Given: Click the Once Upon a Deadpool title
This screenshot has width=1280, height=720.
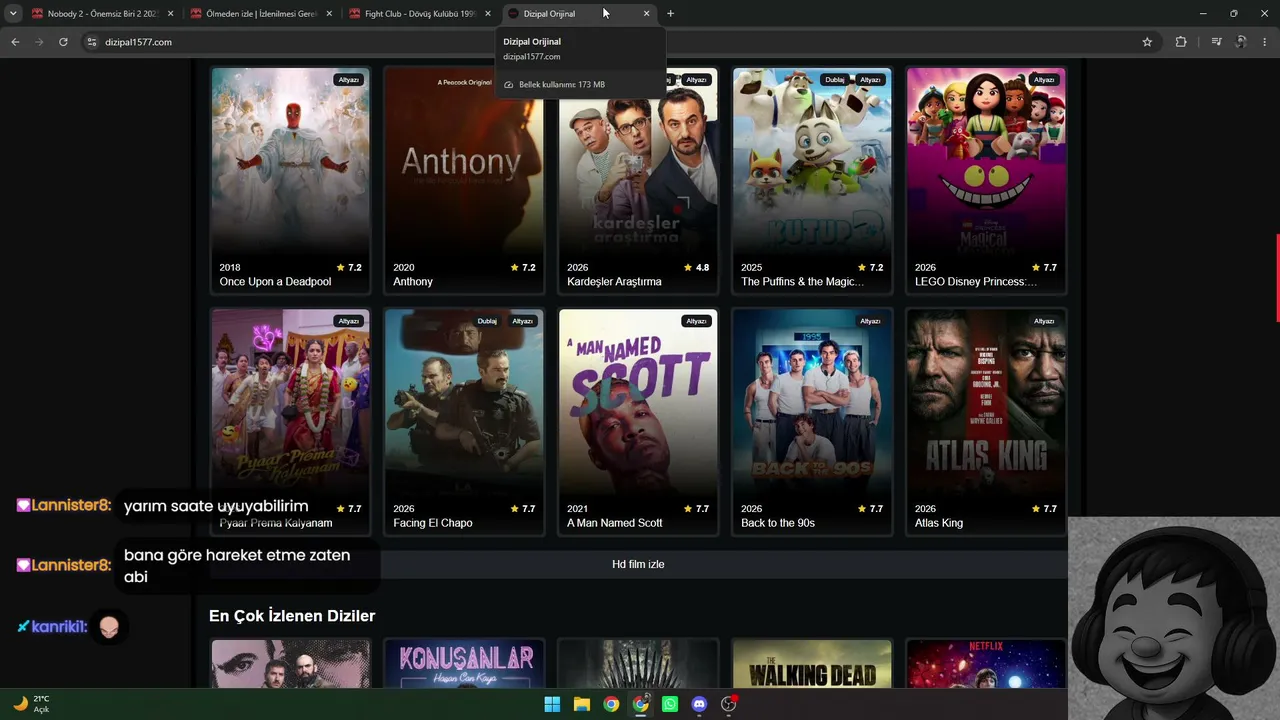Looking at the screenshot, I should point(275,282).
